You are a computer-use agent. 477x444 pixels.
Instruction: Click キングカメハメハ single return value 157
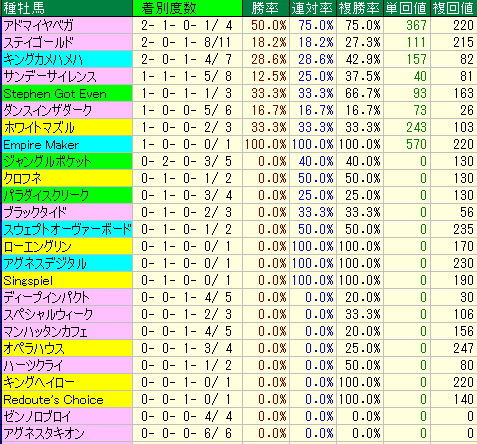click(x=416, y=59)
